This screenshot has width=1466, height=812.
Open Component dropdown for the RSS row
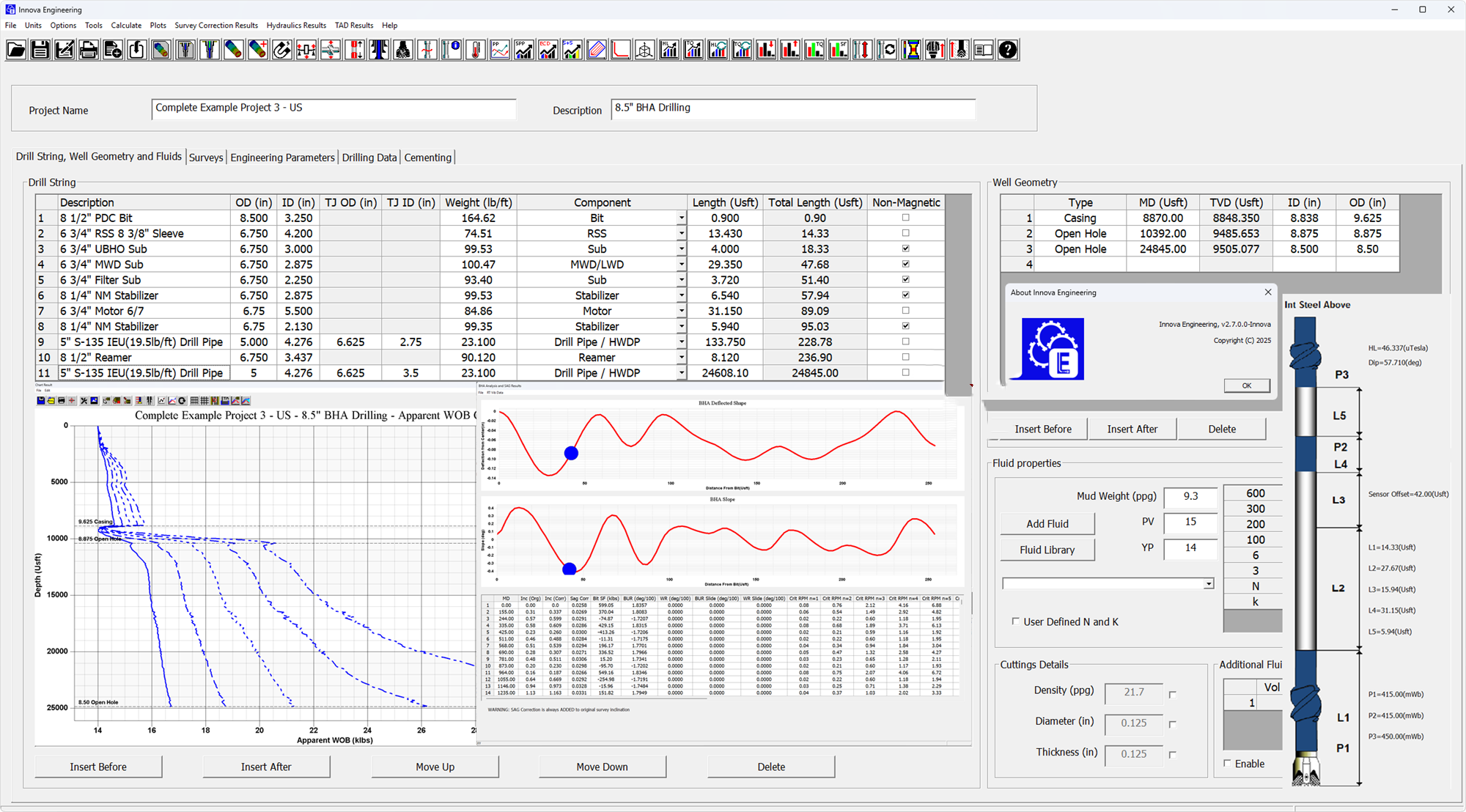coord(682,234)
